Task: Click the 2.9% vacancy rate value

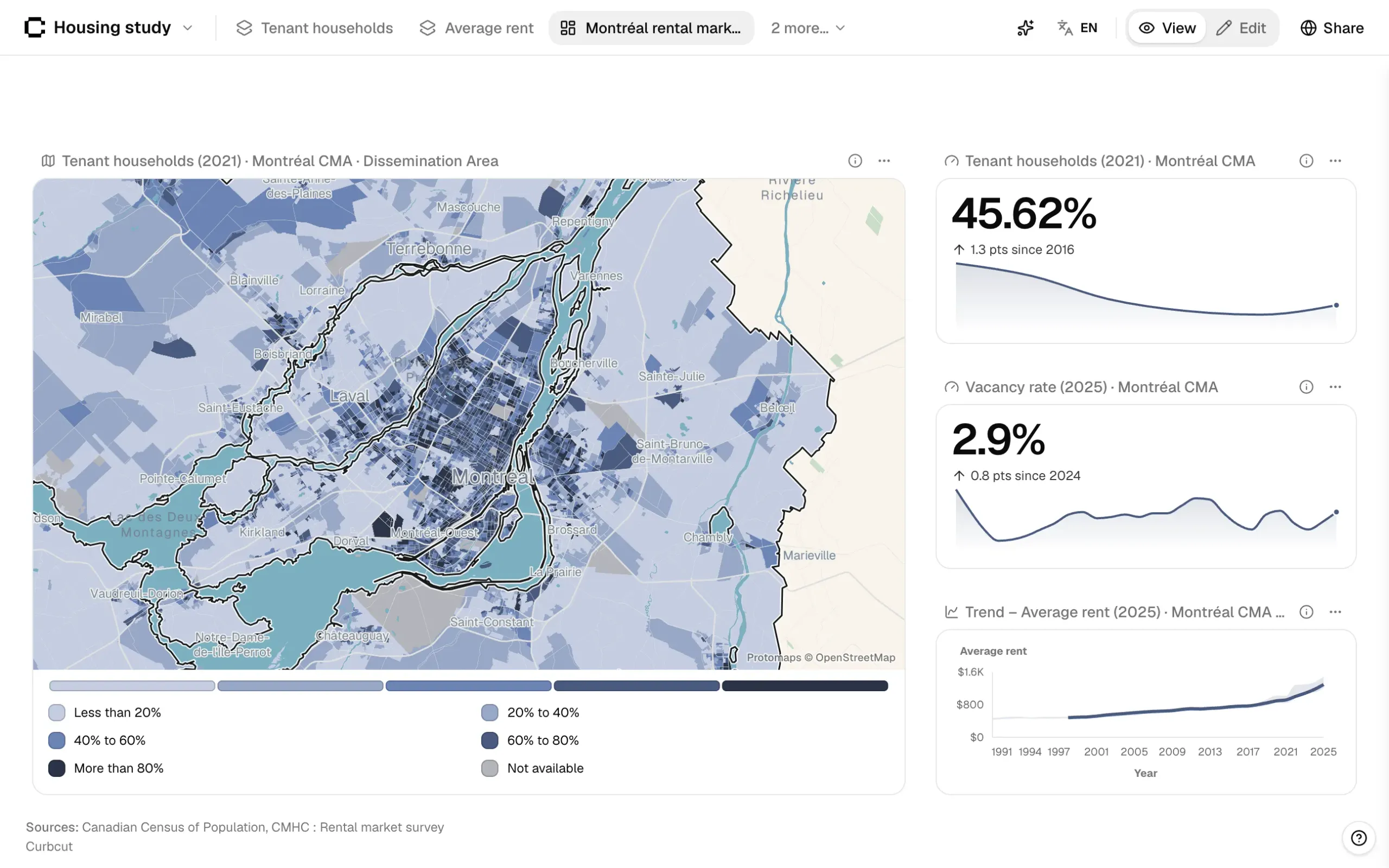Action: (999, 440)
